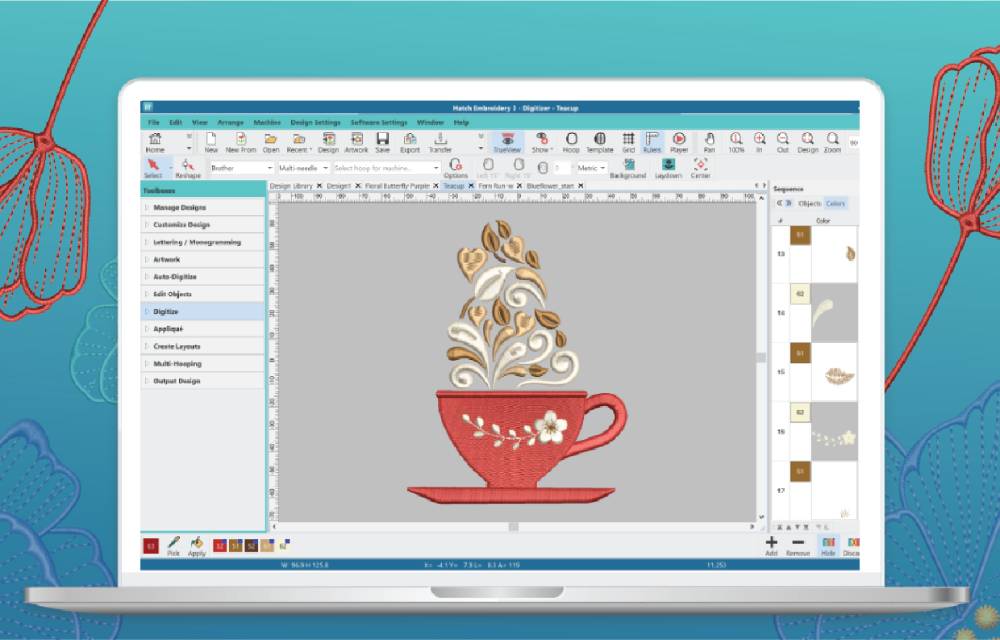Toggle the Grid display icon
Image resolution: width=1000 pixels, height=640 pixels.
(628, 141)
